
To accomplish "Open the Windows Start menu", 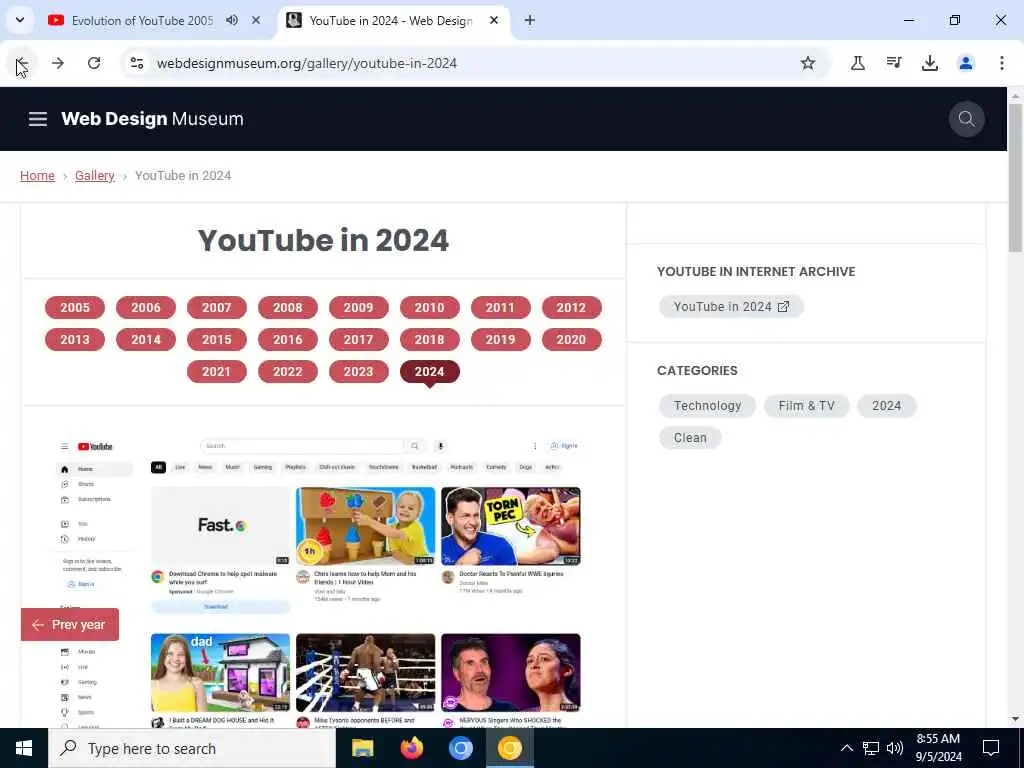I will (x=24, y=748).
